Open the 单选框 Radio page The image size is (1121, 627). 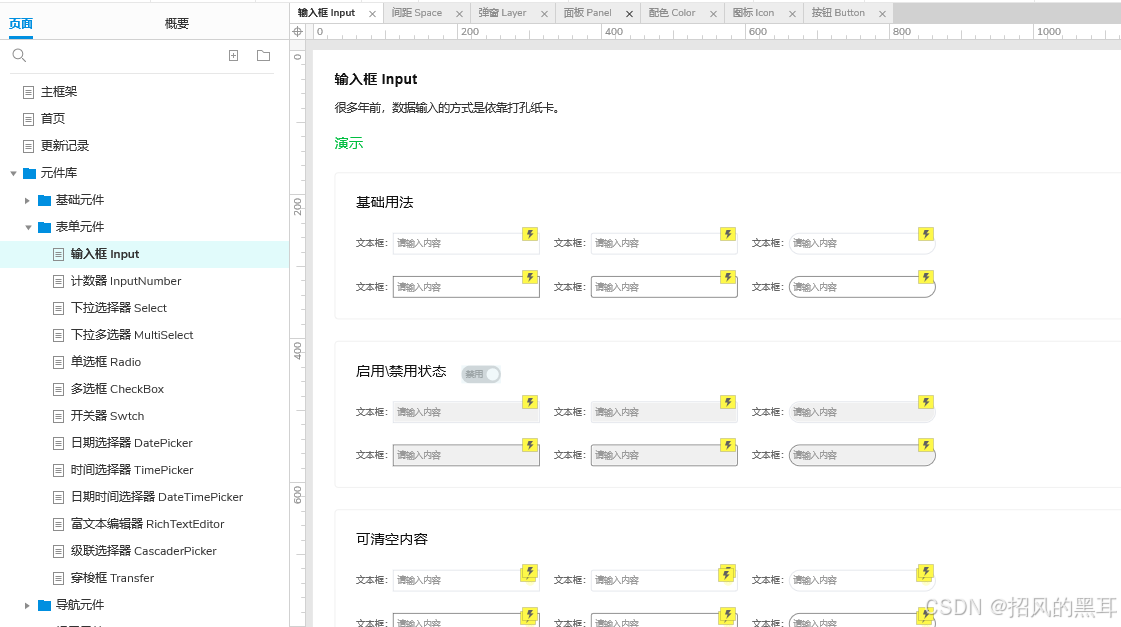pyautogui.click(x=106, y=362)
